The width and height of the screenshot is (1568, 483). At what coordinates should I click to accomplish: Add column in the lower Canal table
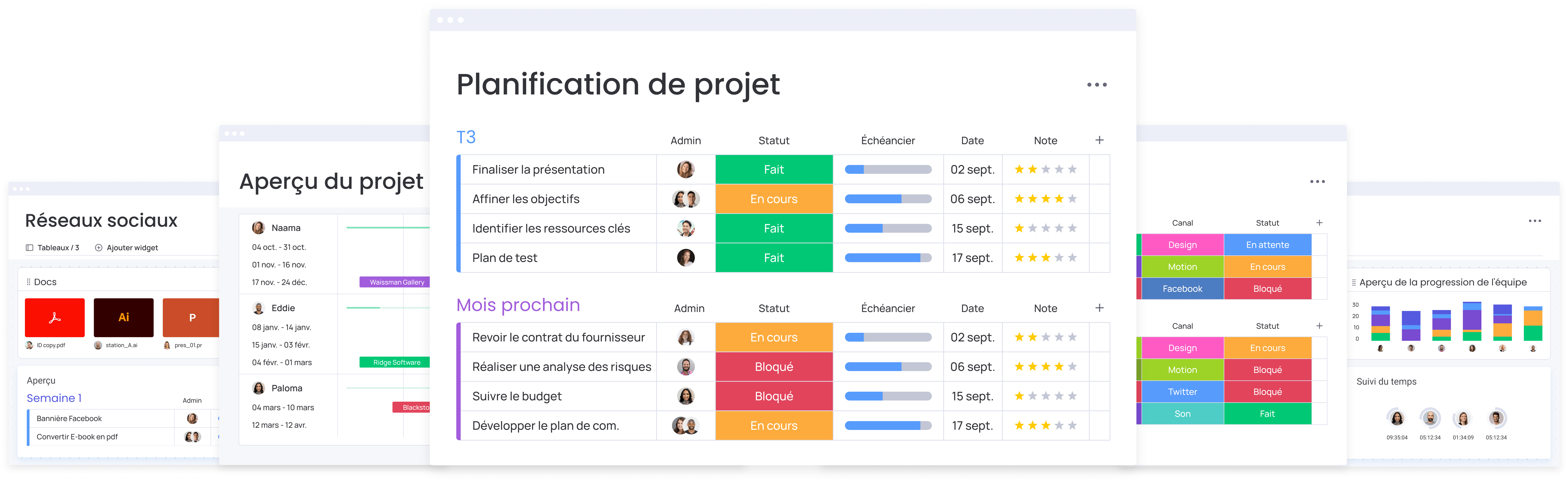1319,326
